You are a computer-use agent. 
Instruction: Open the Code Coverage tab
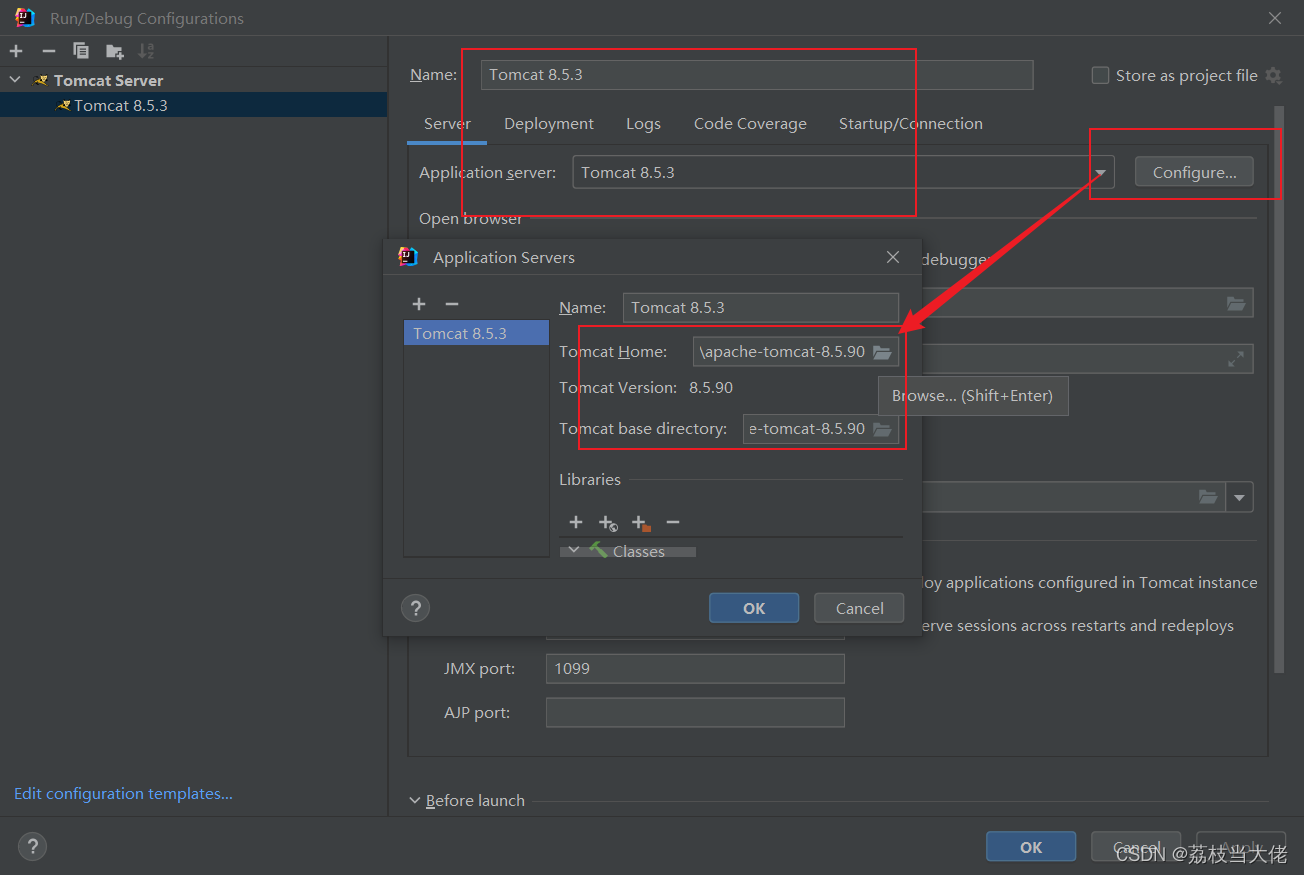point(750,124)
